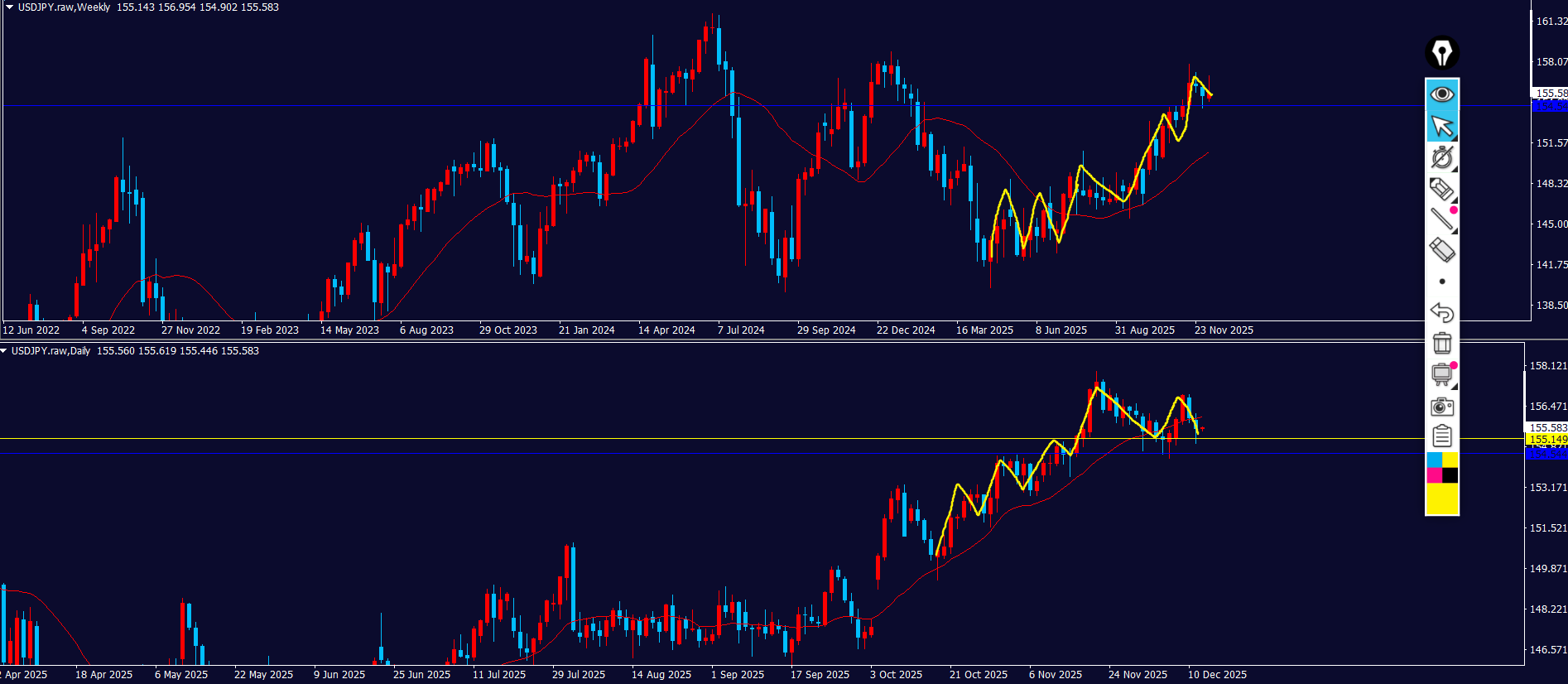The width and height of the screenshot is (1568, 684).
Task: Toggle the eye visibility button
Action: 1441,94
